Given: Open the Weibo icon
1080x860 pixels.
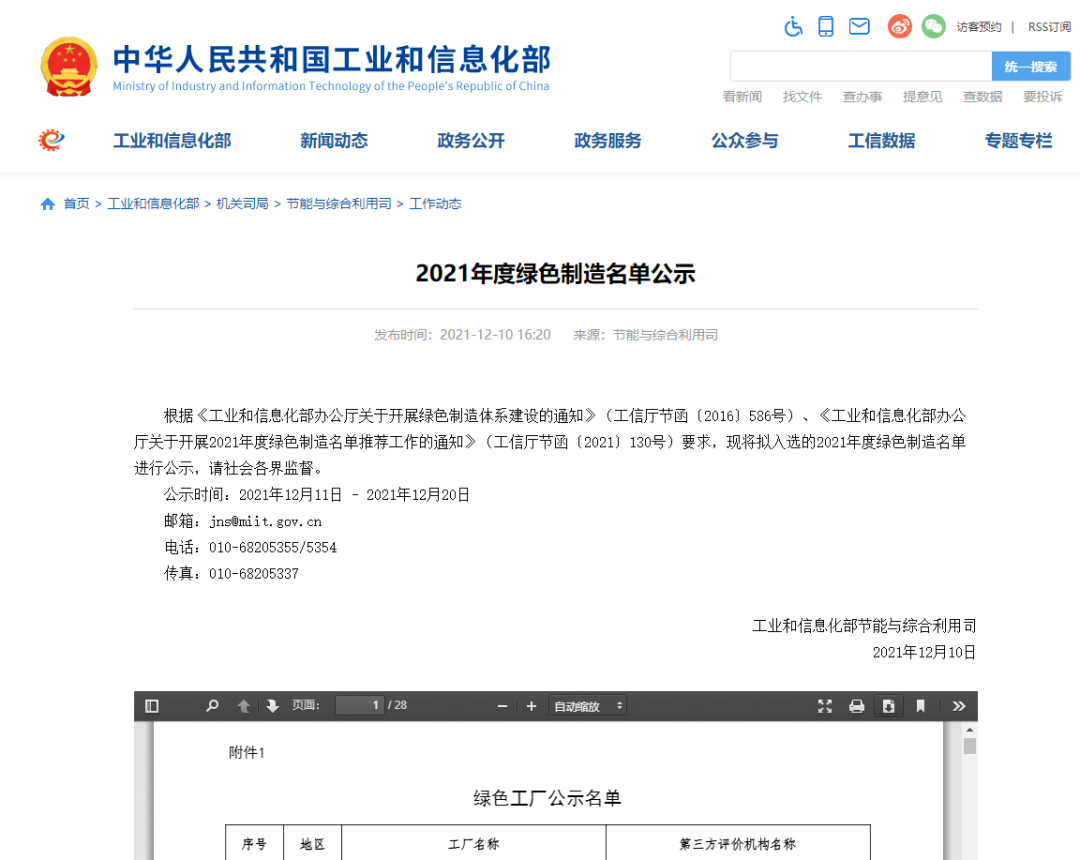Looking at the screenshot, I should (x=900, y=26).
